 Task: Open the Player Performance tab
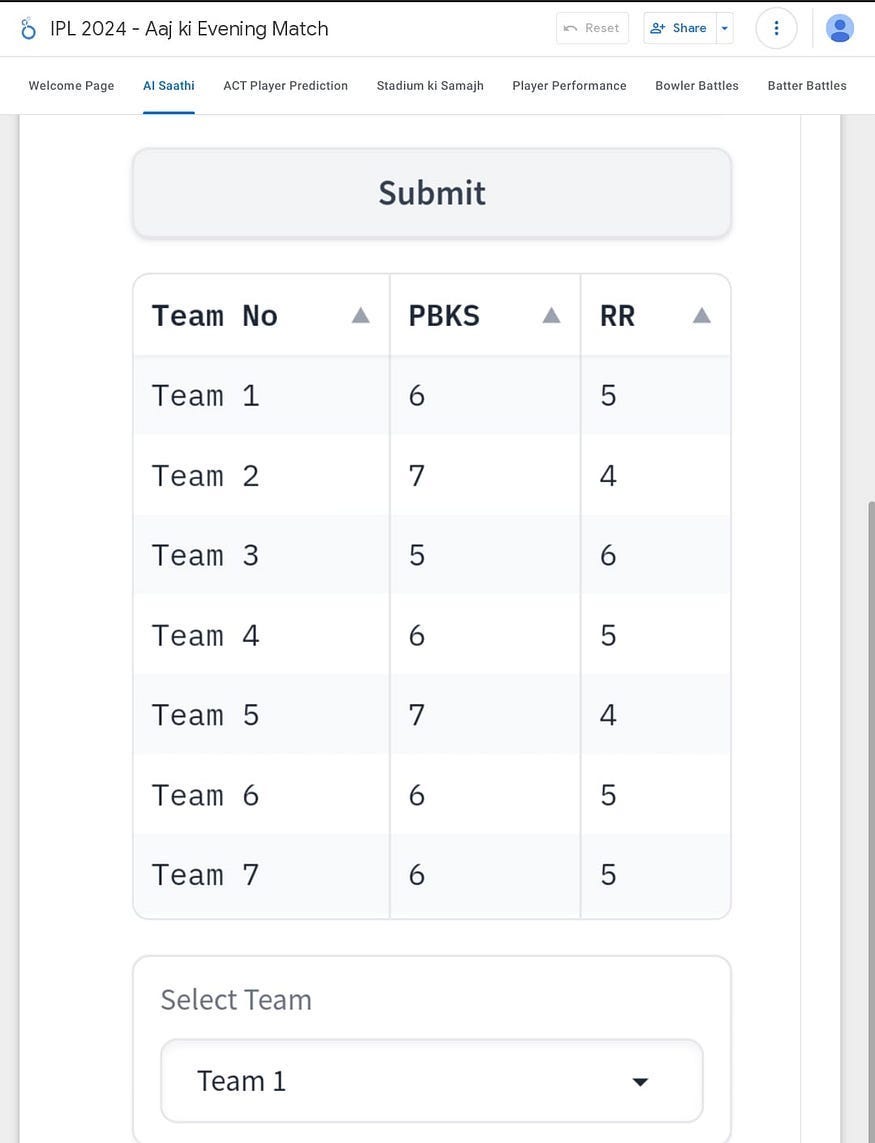click(x=569, y=86)
